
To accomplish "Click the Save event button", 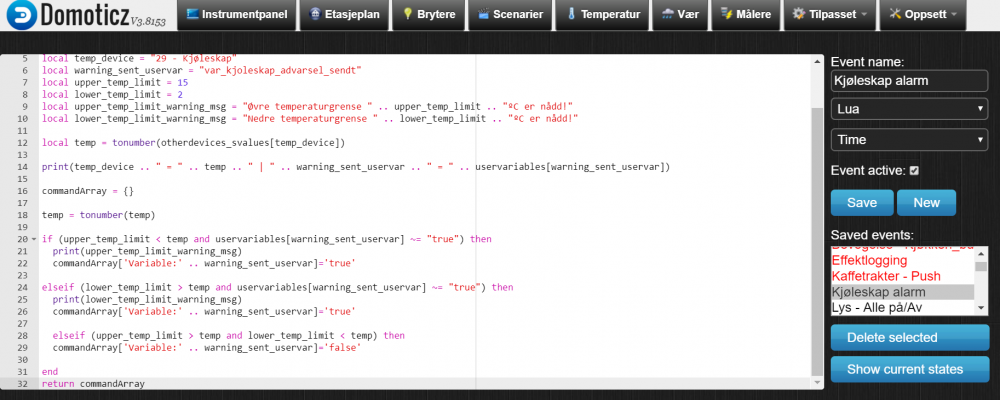I will coord(861,203).
